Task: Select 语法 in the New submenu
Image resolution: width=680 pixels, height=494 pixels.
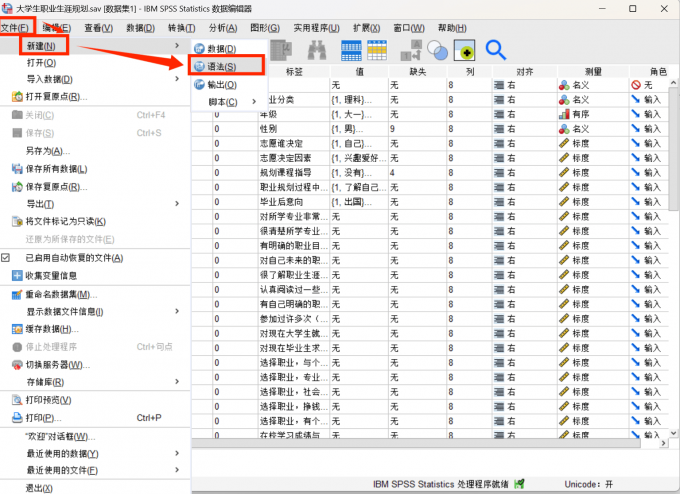Action: click(x=222, y=66)
